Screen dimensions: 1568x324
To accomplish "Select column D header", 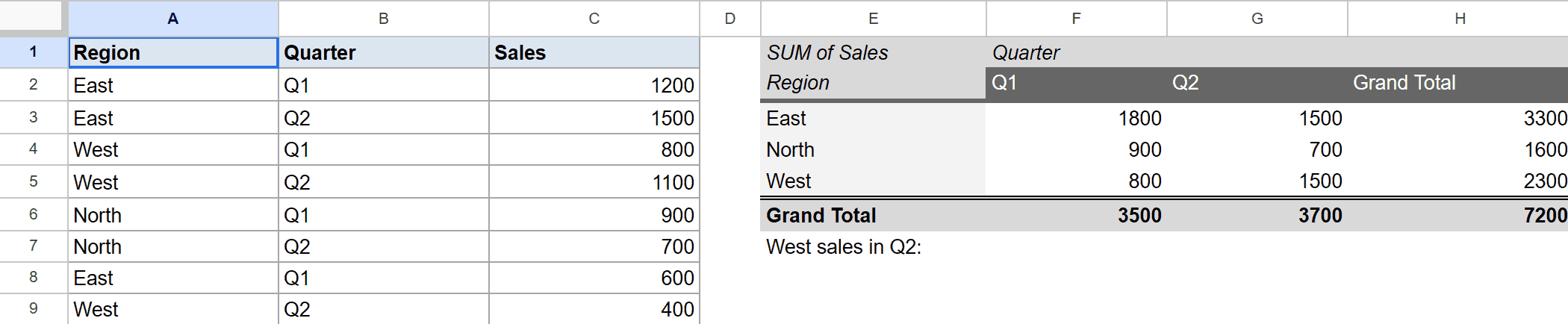I will 730,19.
